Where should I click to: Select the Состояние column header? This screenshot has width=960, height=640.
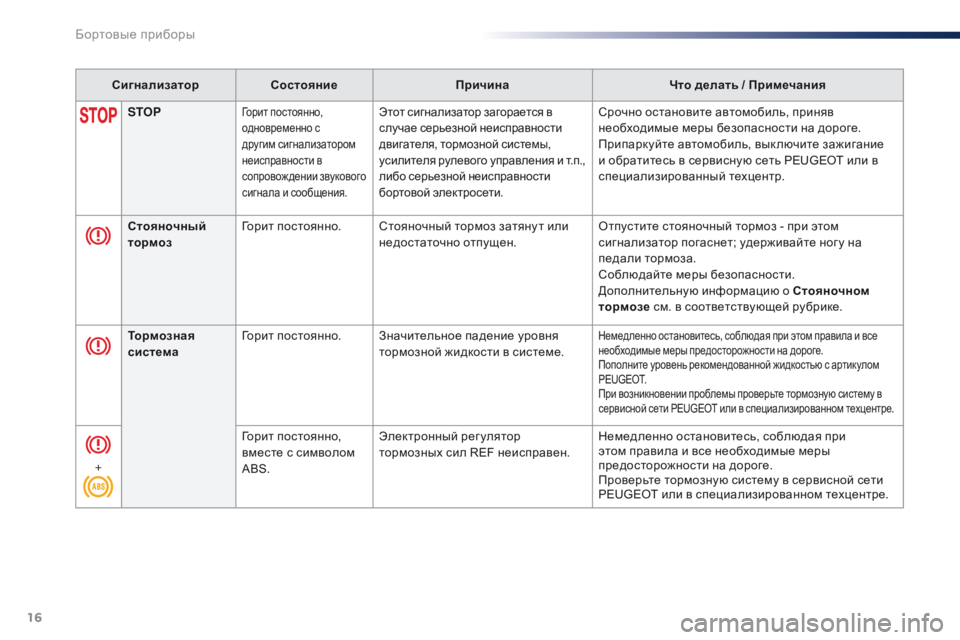tap(304, 85)
